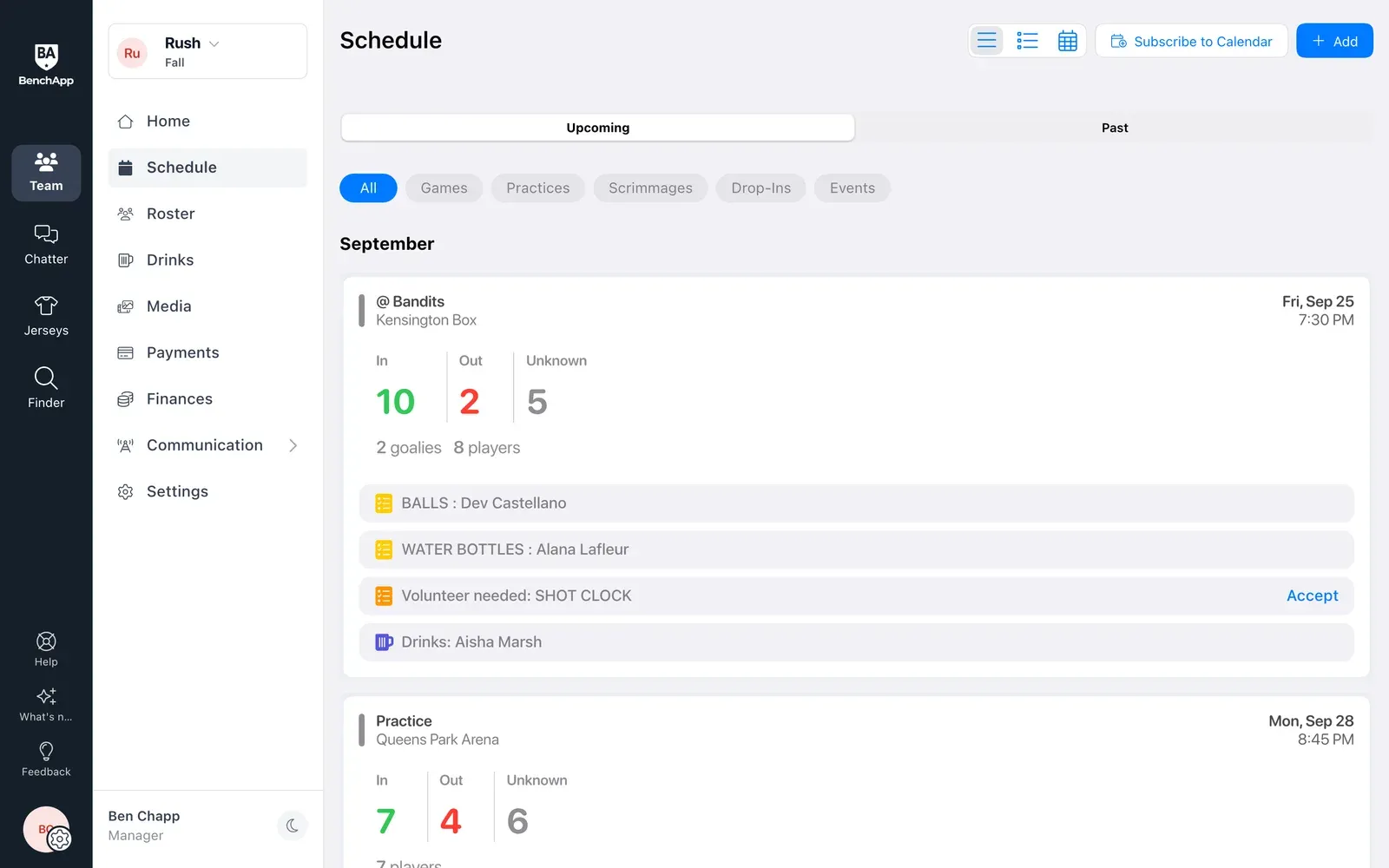Switch to compact list view icon

pyautogui.click(x=987, y=41)
